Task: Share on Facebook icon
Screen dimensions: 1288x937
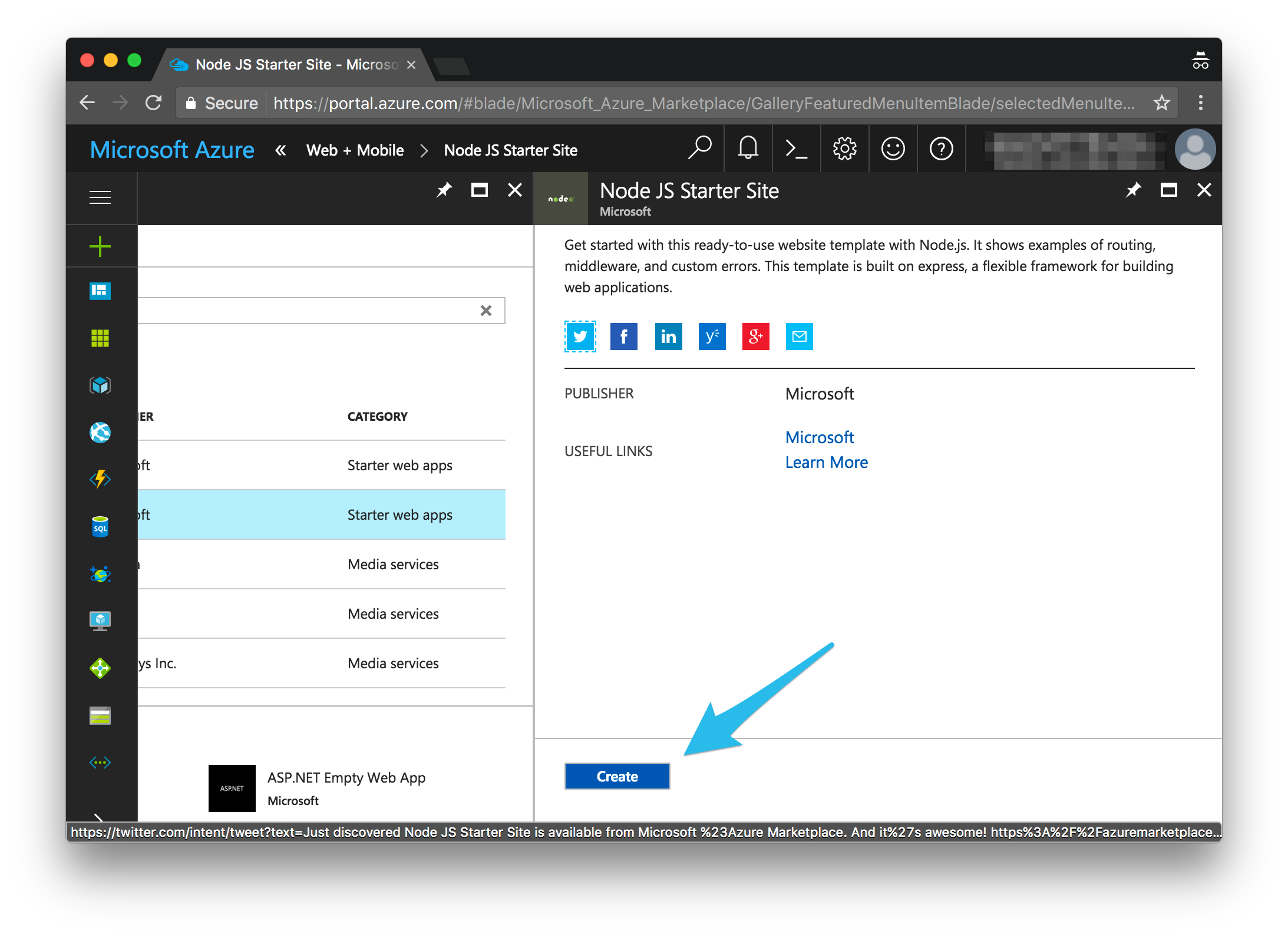Action: click(x=624, y=336)
